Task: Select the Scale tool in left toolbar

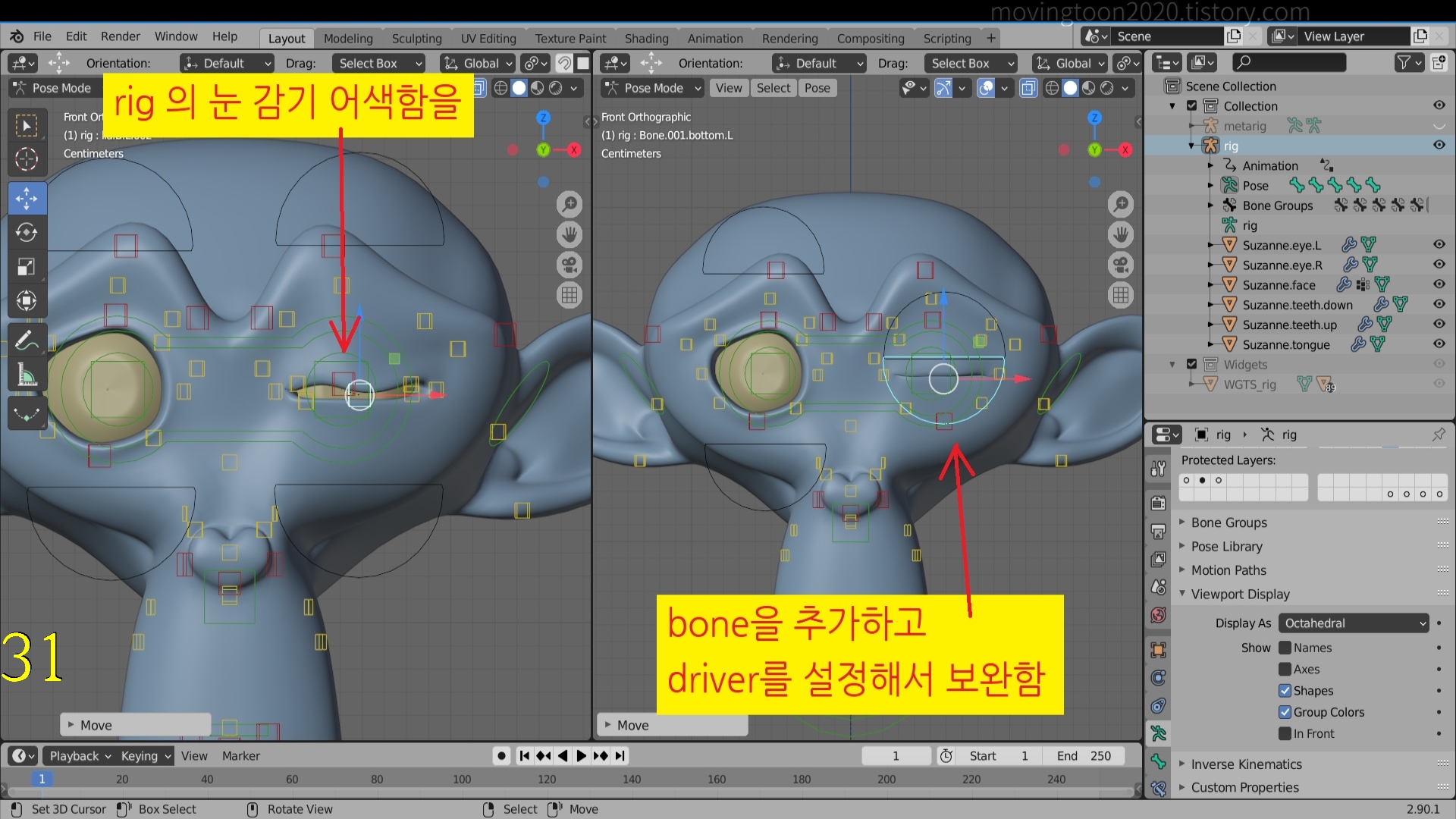Action: click(27, 266)
